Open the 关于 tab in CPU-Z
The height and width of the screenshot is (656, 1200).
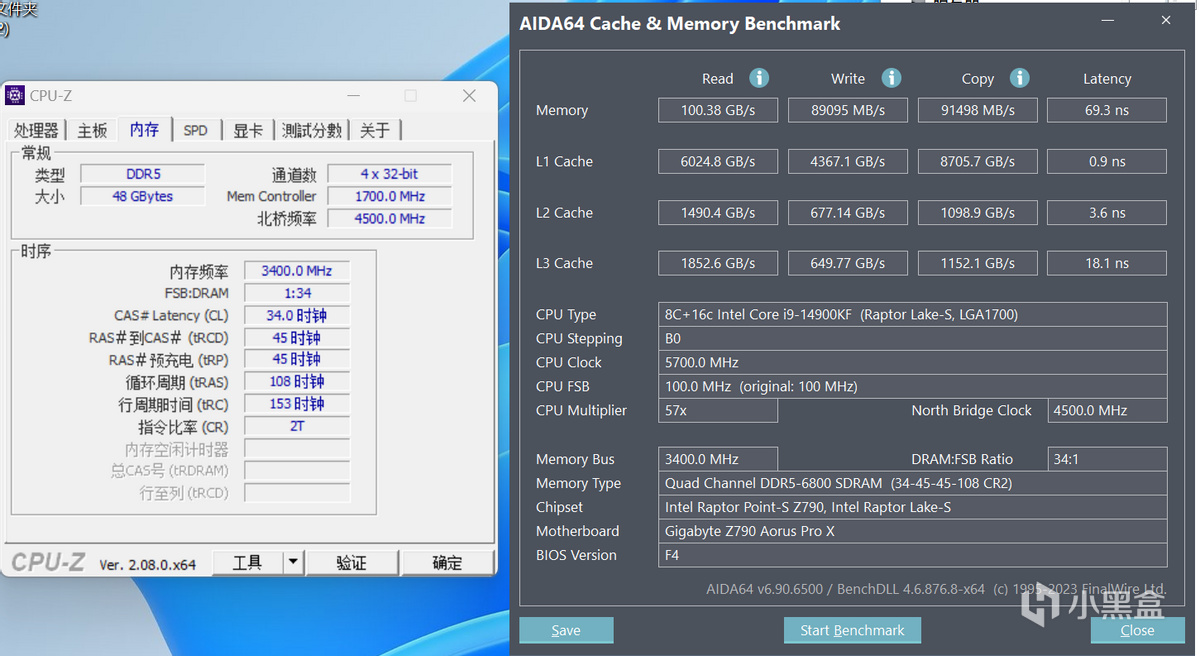375,130
